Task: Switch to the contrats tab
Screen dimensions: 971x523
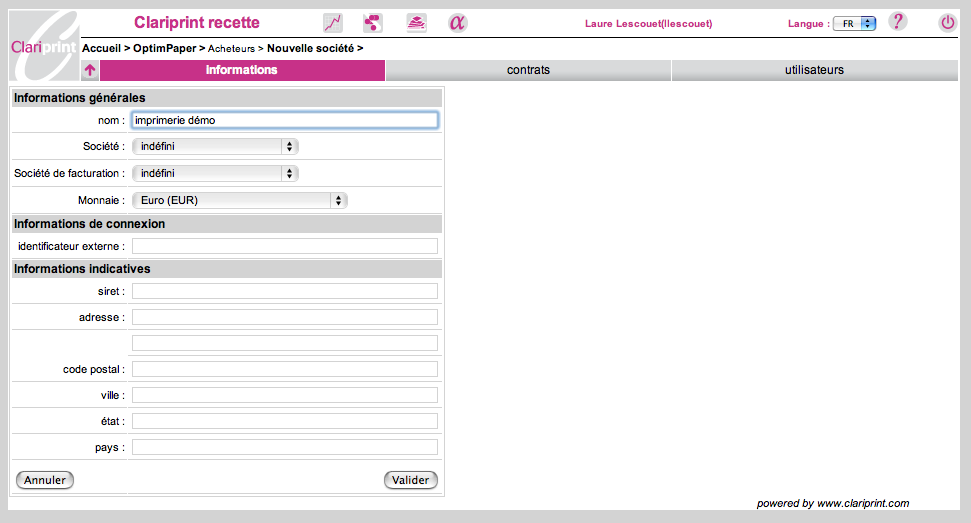Action: pyautogui.click(x=528, y=70)
